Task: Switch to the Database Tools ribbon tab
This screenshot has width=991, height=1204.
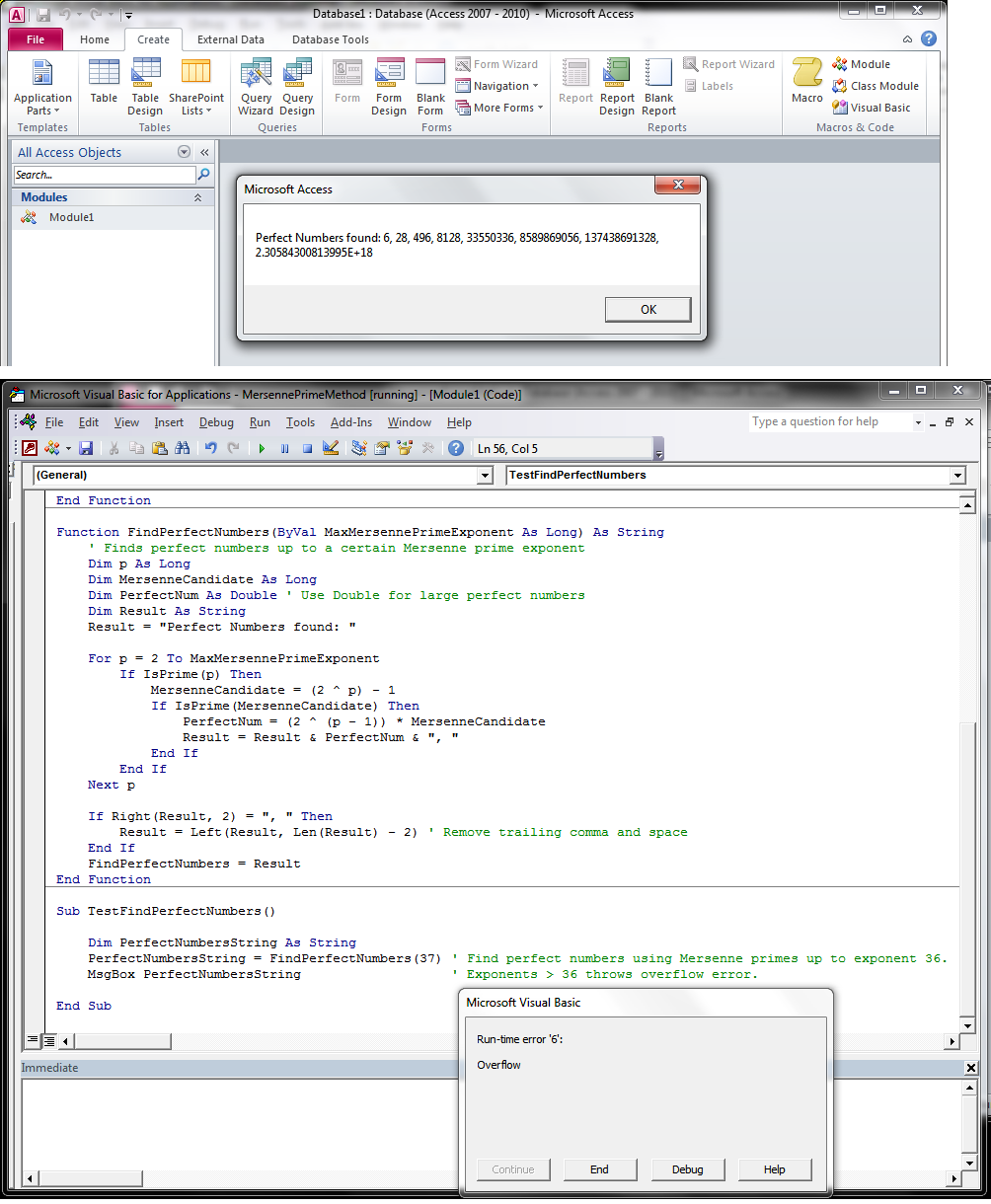Action: pos(330,39)
